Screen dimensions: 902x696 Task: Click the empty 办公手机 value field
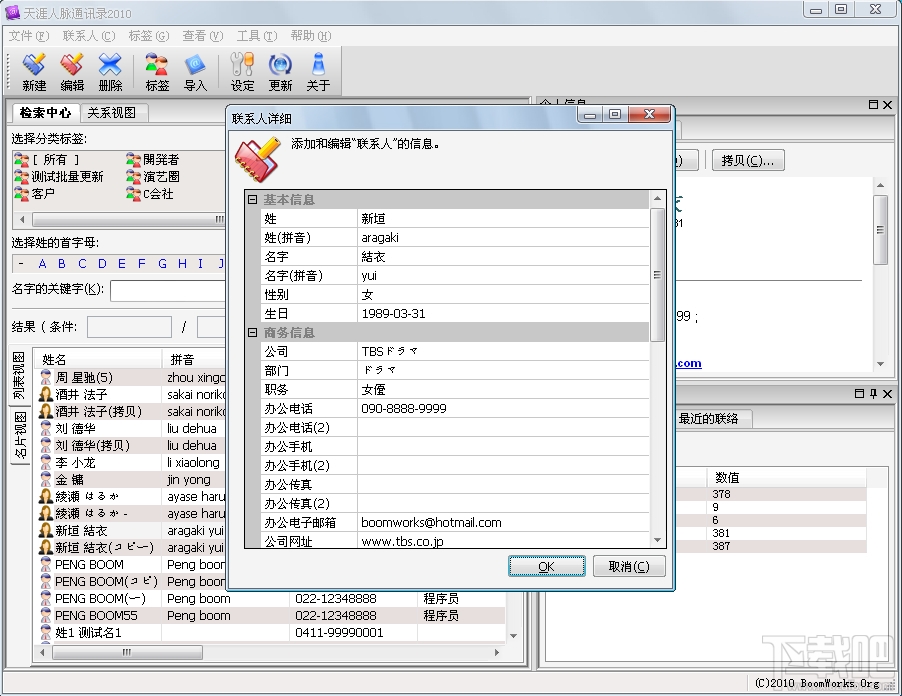point(503,446)
